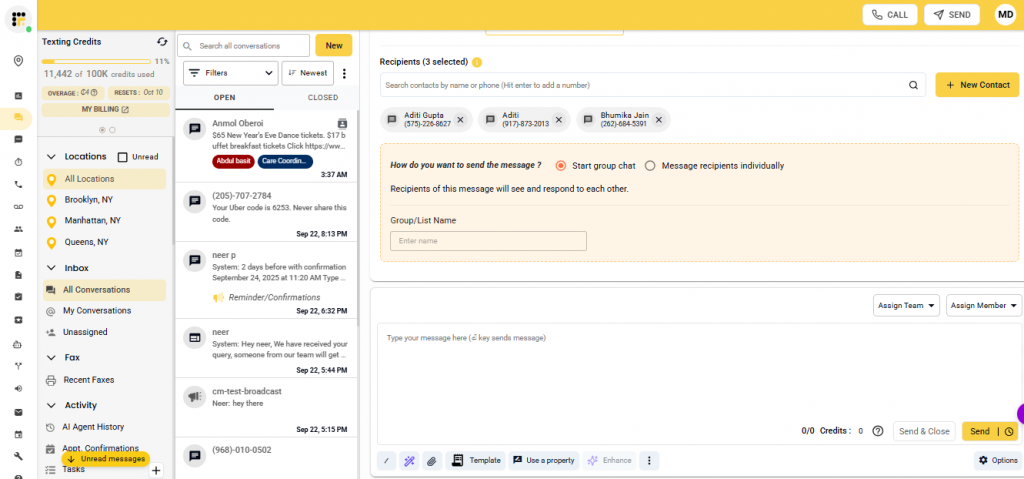The image size is (1024, 479).
Task: Open the Template picker button
Action: pos(475,461)
